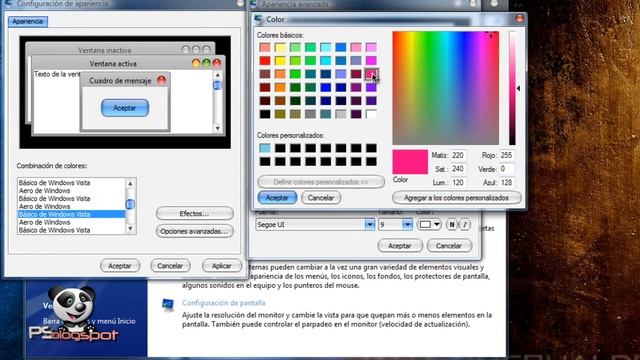Click the luminance slider bar in Color dialog

(512, 88)
